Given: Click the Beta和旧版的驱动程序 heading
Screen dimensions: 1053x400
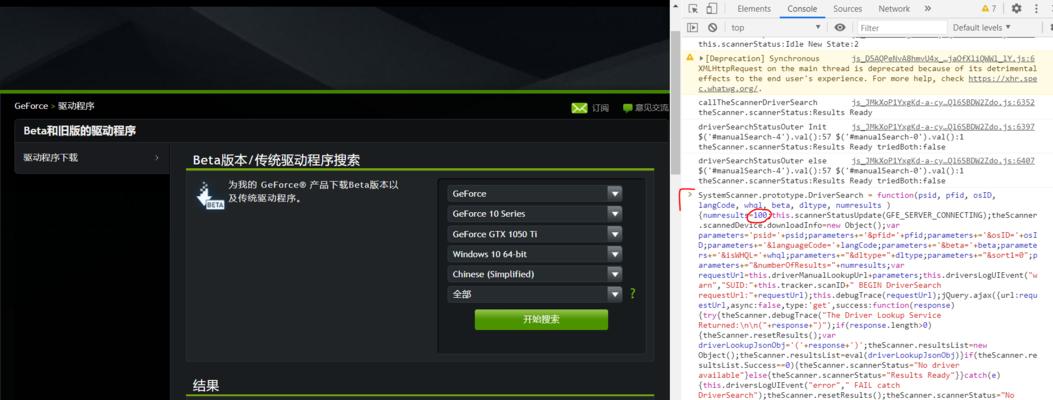Looking at the screenshot, I should 79,131.
